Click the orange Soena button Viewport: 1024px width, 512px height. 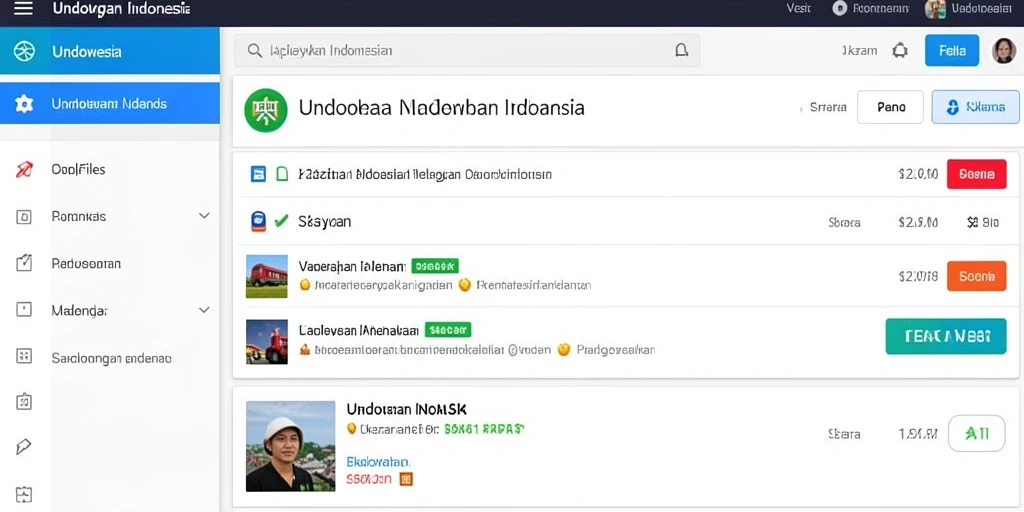pos(977,276)
